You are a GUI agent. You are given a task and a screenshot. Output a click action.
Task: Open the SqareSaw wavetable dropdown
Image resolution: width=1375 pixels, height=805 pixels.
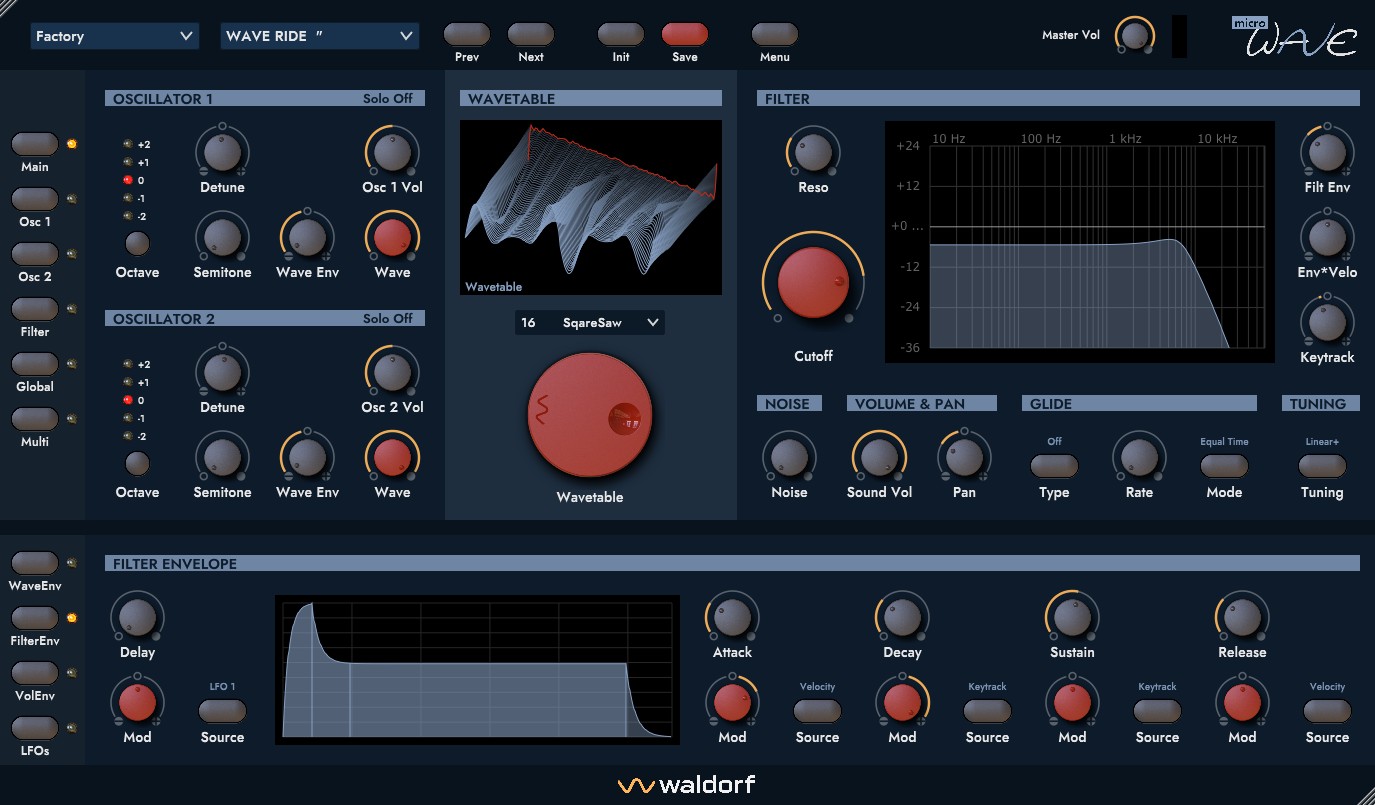click(589, 322)
